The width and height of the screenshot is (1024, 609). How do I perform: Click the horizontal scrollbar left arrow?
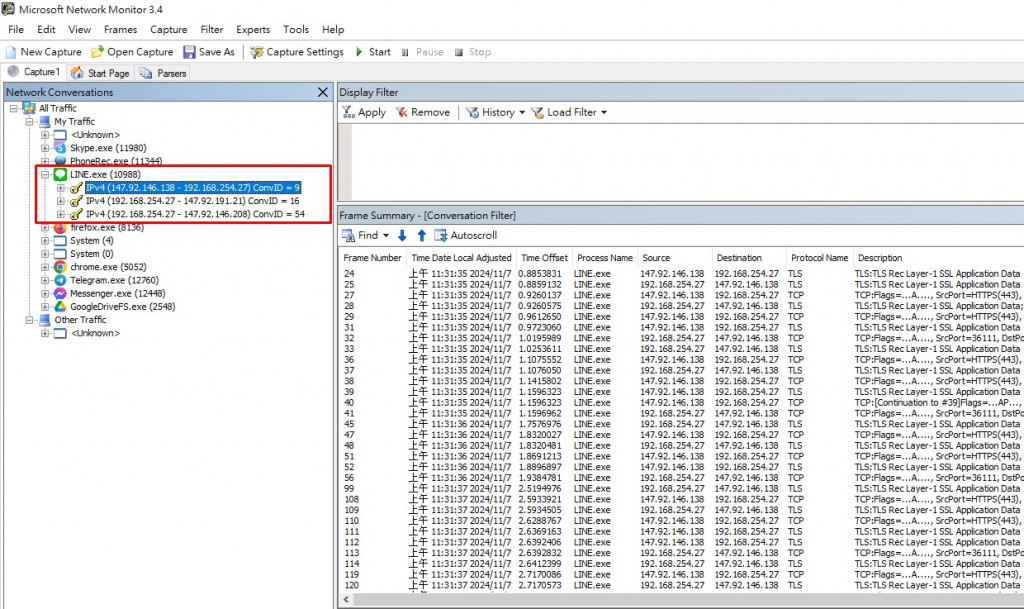click(x=346, y=599)
